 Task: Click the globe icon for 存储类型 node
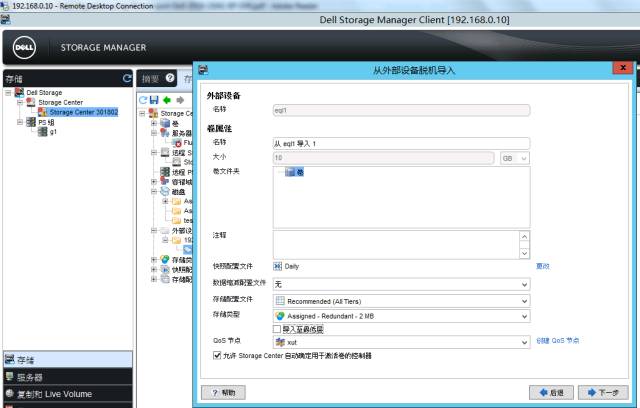164,259
